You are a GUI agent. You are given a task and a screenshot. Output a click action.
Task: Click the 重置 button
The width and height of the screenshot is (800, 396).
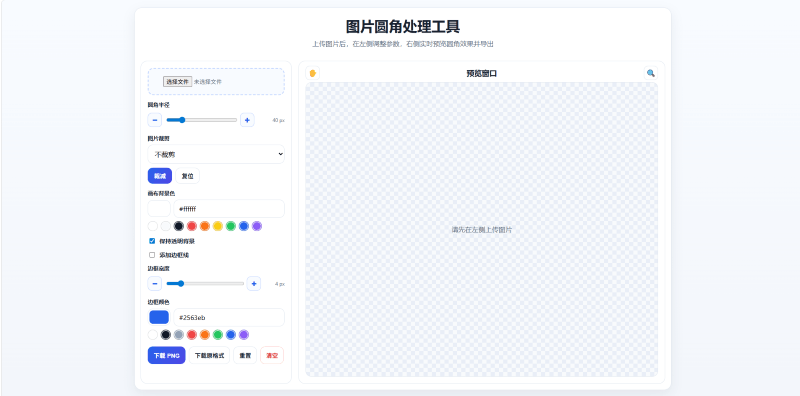pyautogui.click(x=245, y=356)
